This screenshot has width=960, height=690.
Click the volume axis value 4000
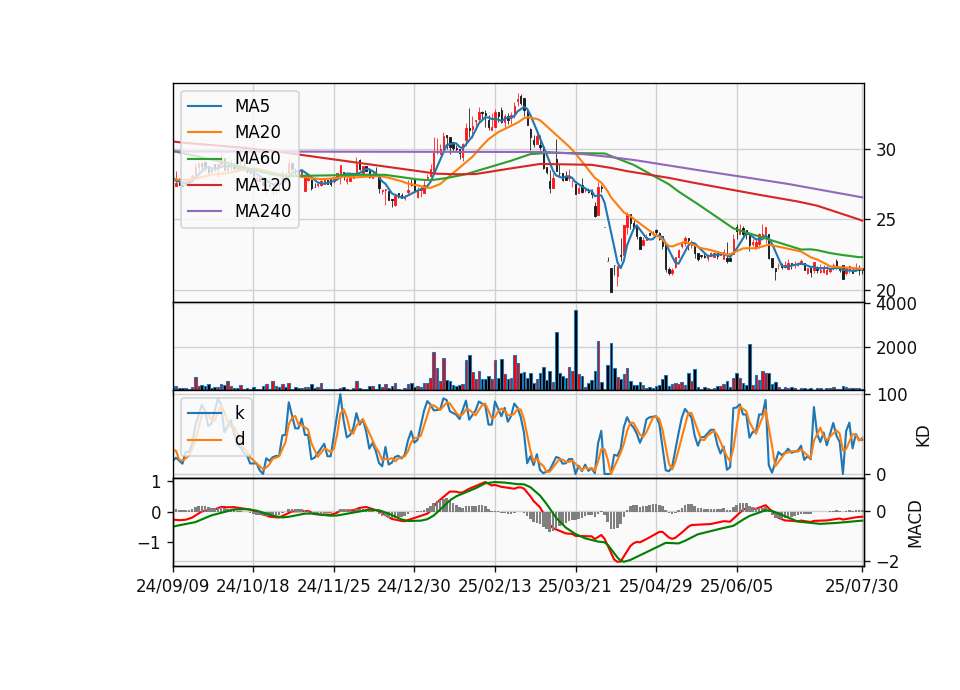click(x=896, y=304)
